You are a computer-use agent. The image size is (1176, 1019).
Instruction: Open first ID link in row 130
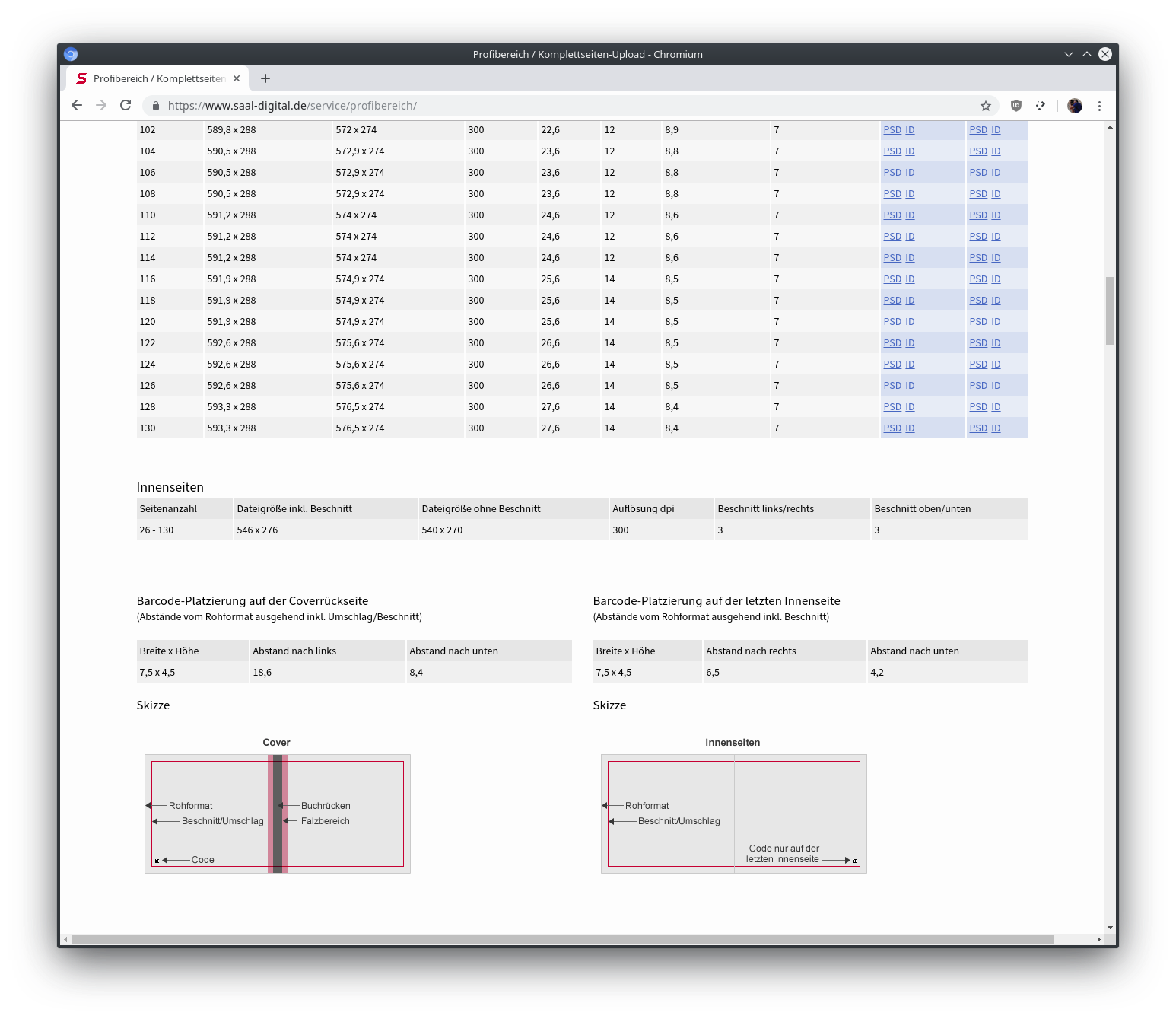tap(910, 428)
